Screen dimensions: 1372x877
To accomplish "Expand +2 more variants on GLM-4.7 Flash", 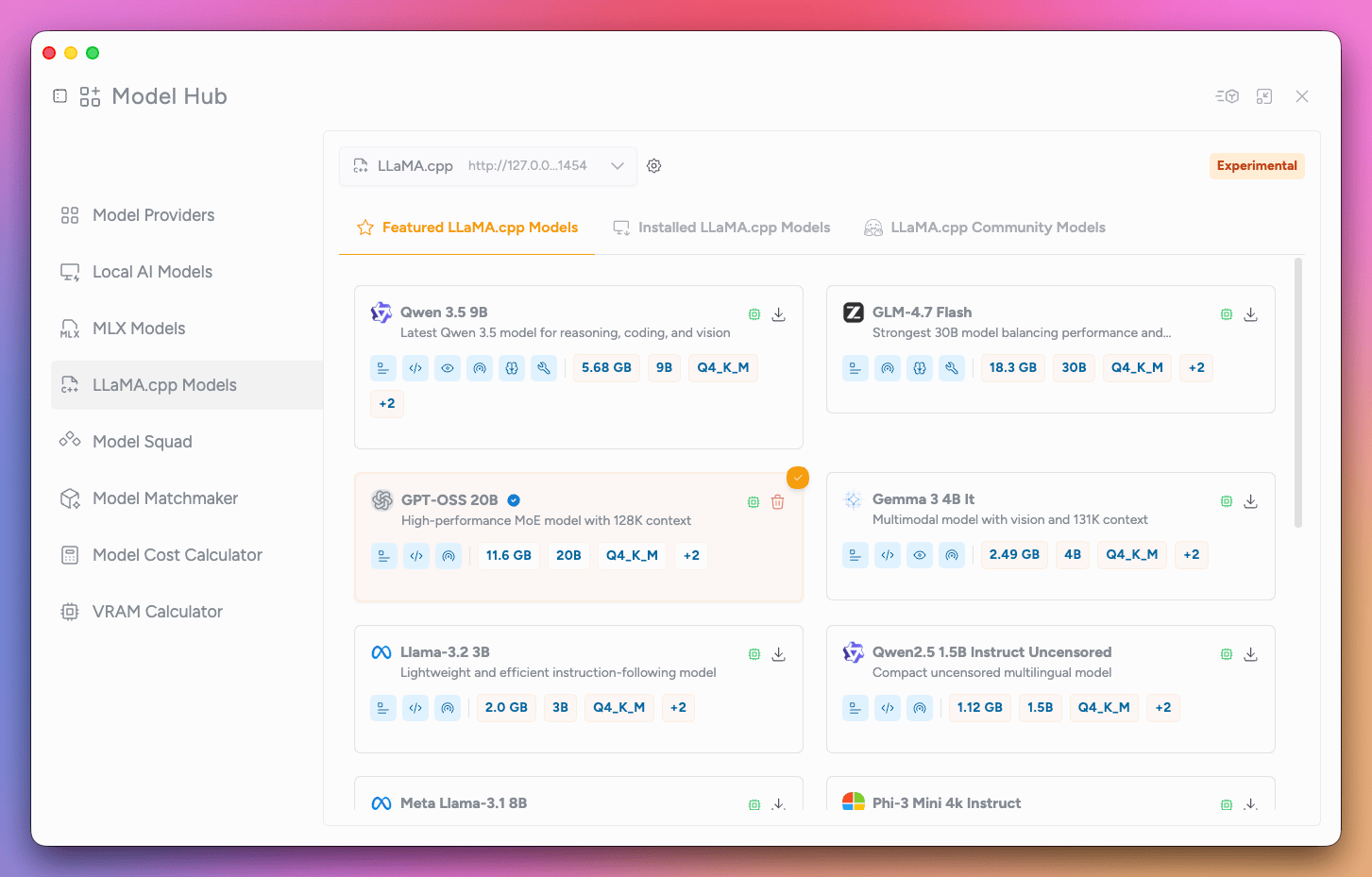I will click(x=1196, y=368).
